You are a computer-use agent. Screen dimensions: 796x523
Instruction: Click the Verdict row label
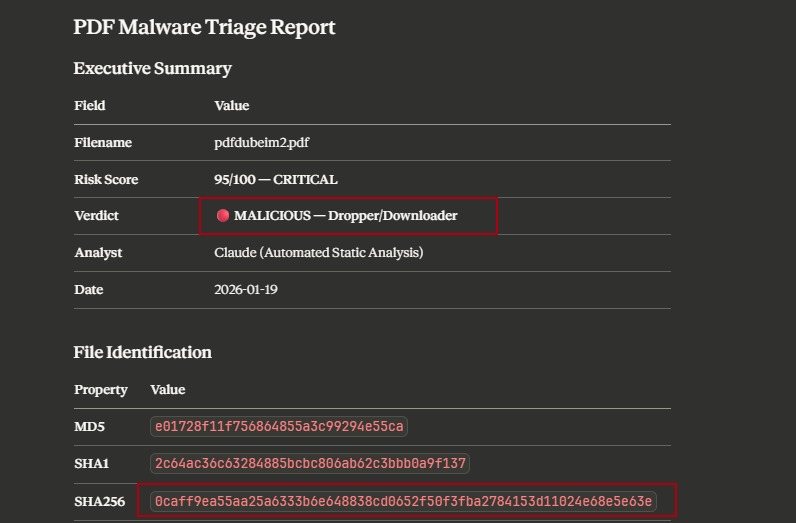coord(96,216)
